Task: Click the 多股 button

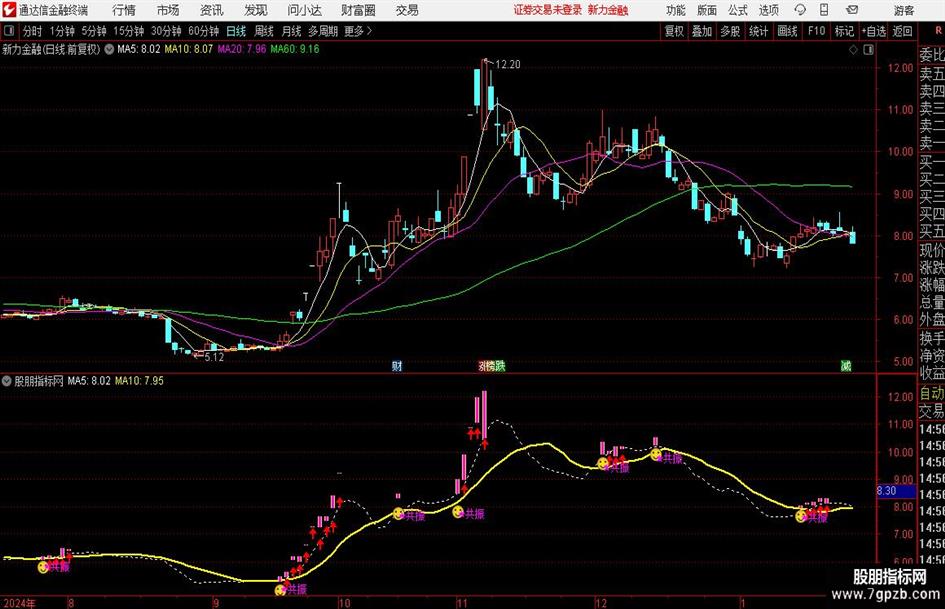Action: tap(730, 31)
